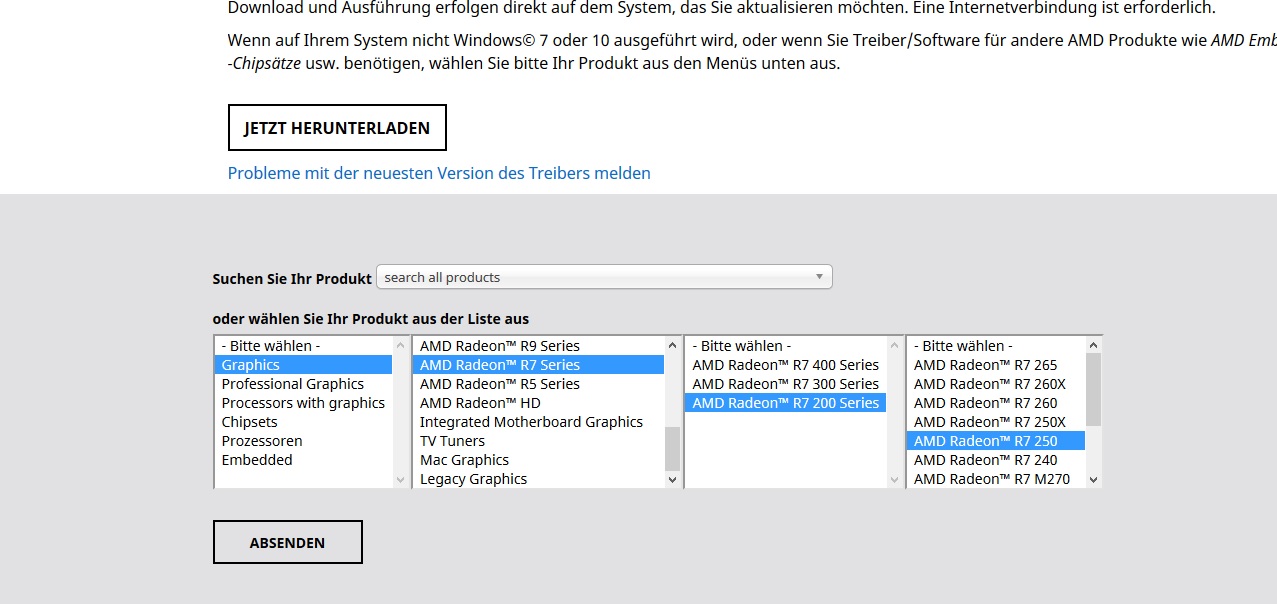Viewport: 1277px width, 604px height.
Task: Click the series list scrollbar up arrow
Action: tap(672, 345)
